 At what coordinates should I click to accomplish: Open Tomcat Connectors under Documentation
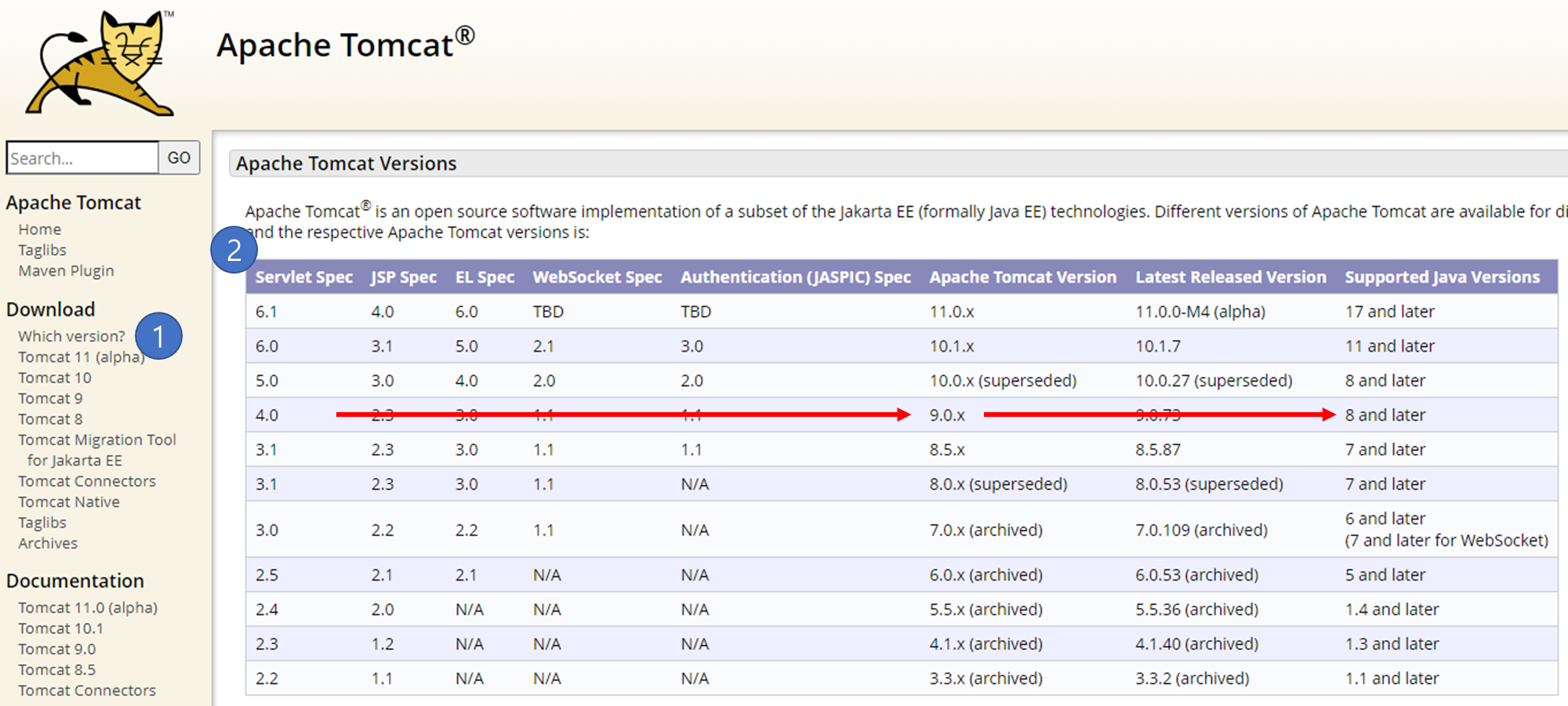[x=87, y=690]
